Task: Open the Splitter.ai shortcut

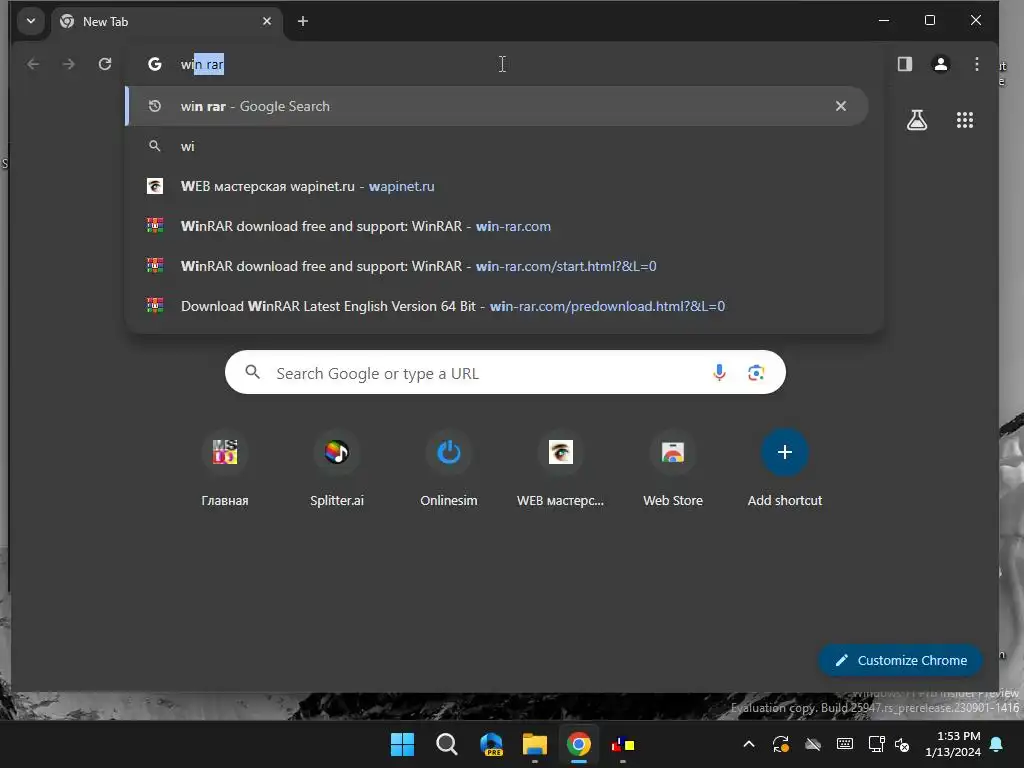Action: pos(336,469)
